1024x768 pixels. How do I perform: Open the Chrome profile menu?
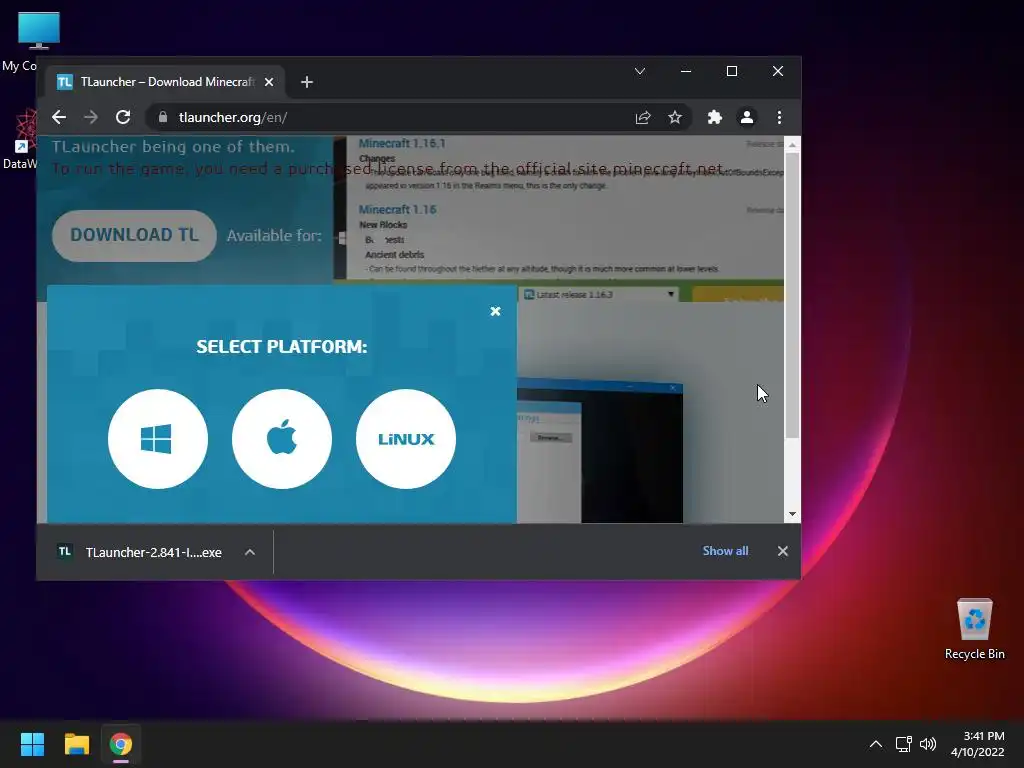[746, 118]
